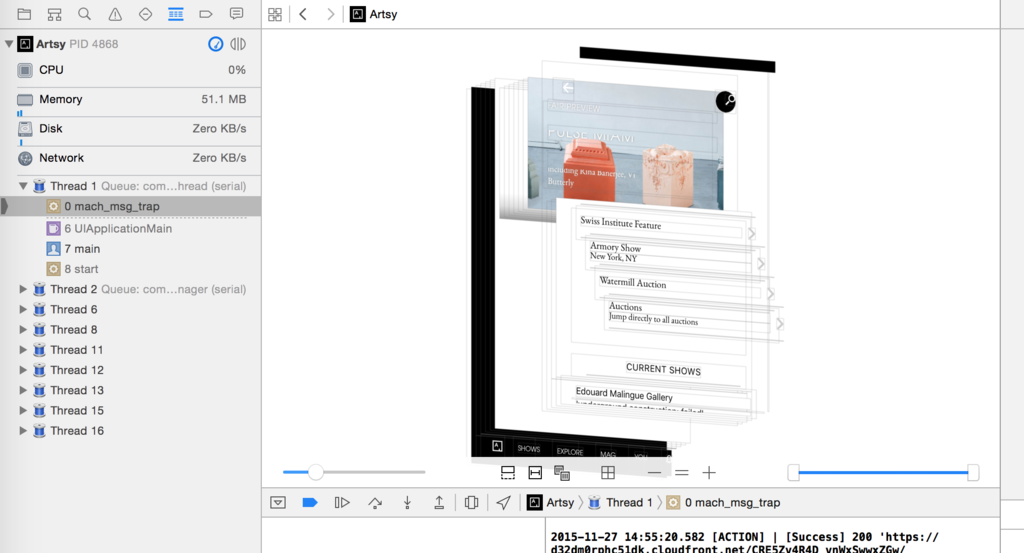Select the Debug navigator icon
Screen dimensions: 1024x553
(x=176, y=14)
